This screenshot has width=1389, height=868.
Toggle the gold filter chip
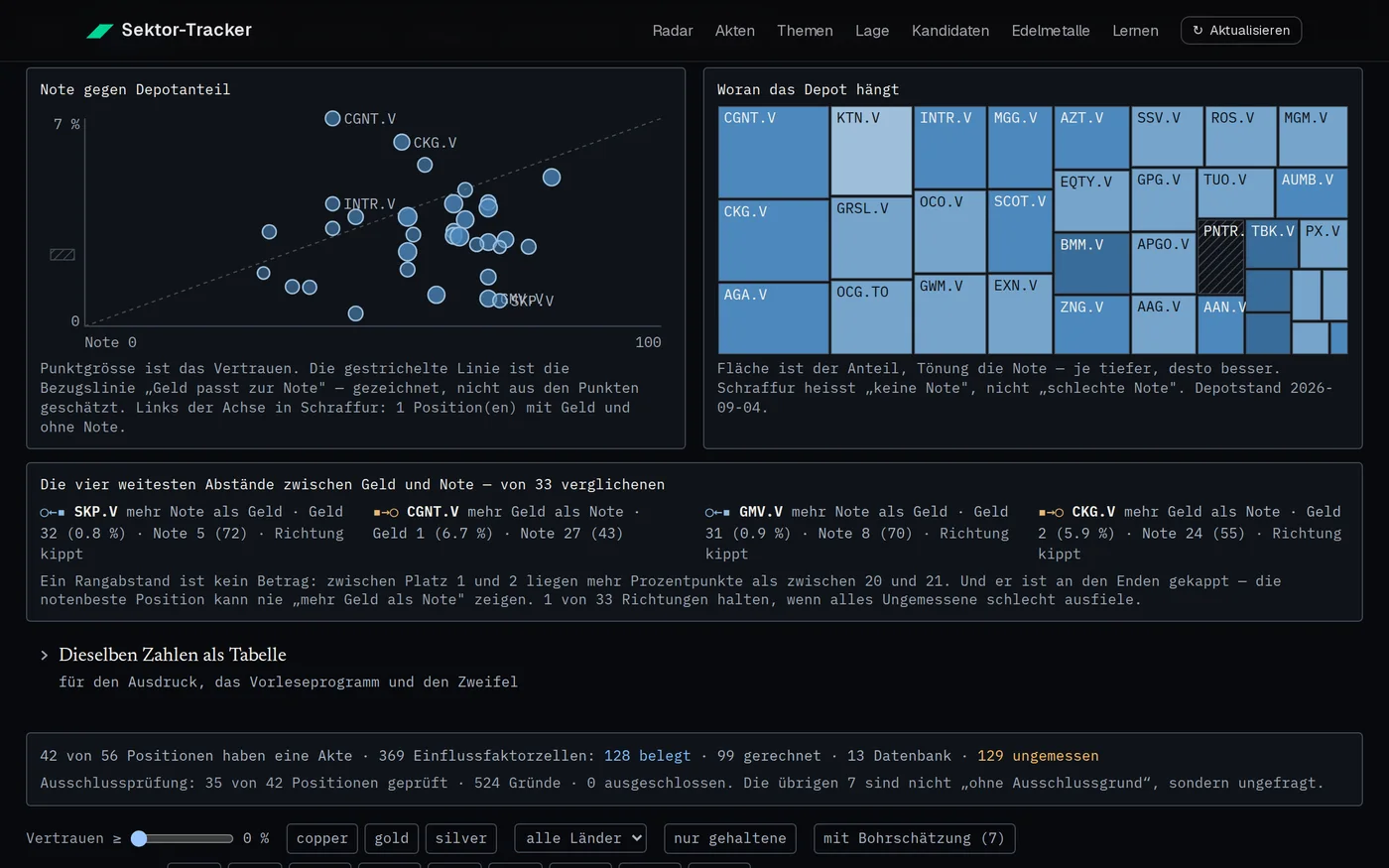[x=392, y=838]
